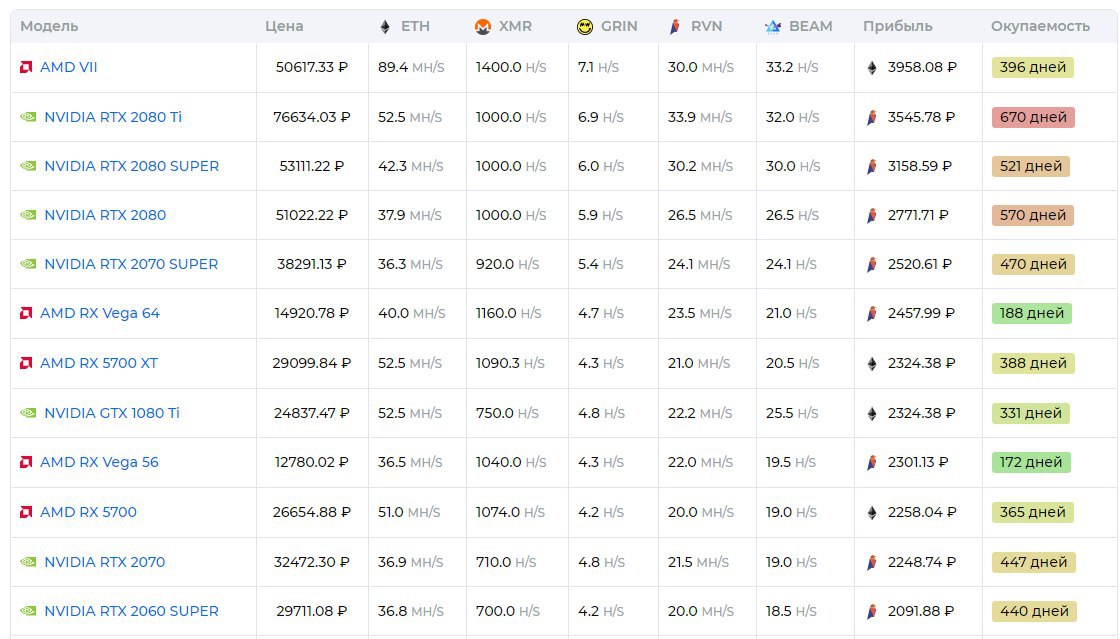The height and width of the screenshot is (639, 1120).
Task: Click AMD logo beside RX Vega 56
Action: (26, 462)
